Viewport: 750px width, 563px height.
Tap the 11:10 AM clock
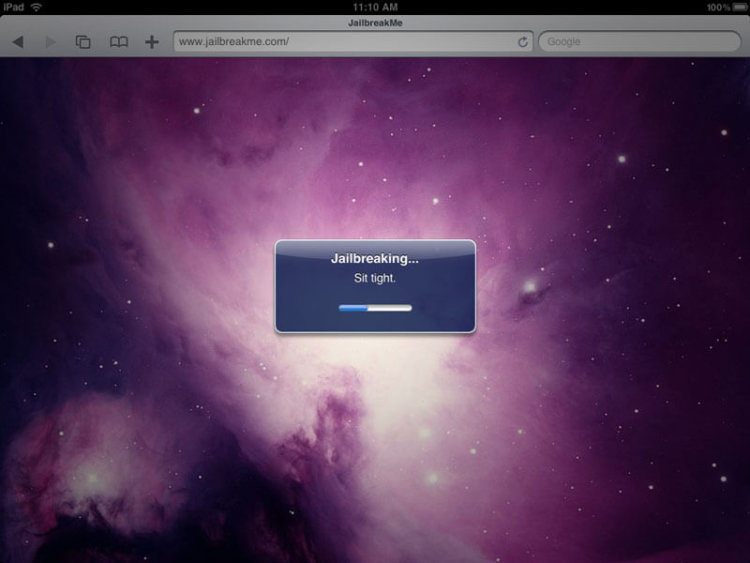pyautogui.click(x=375, y=7)
